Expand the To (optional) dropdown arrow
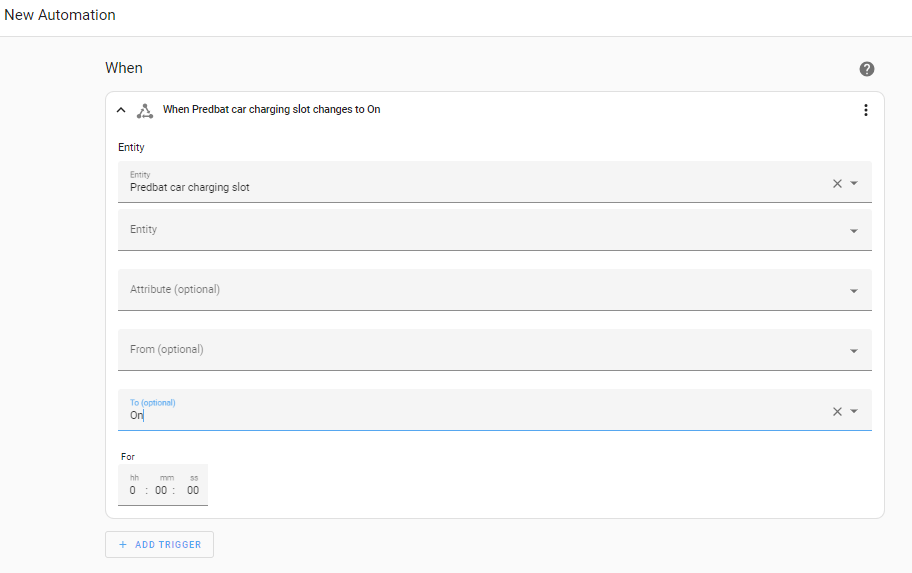This screenshot has height=573, width=912. click(854, 411)
